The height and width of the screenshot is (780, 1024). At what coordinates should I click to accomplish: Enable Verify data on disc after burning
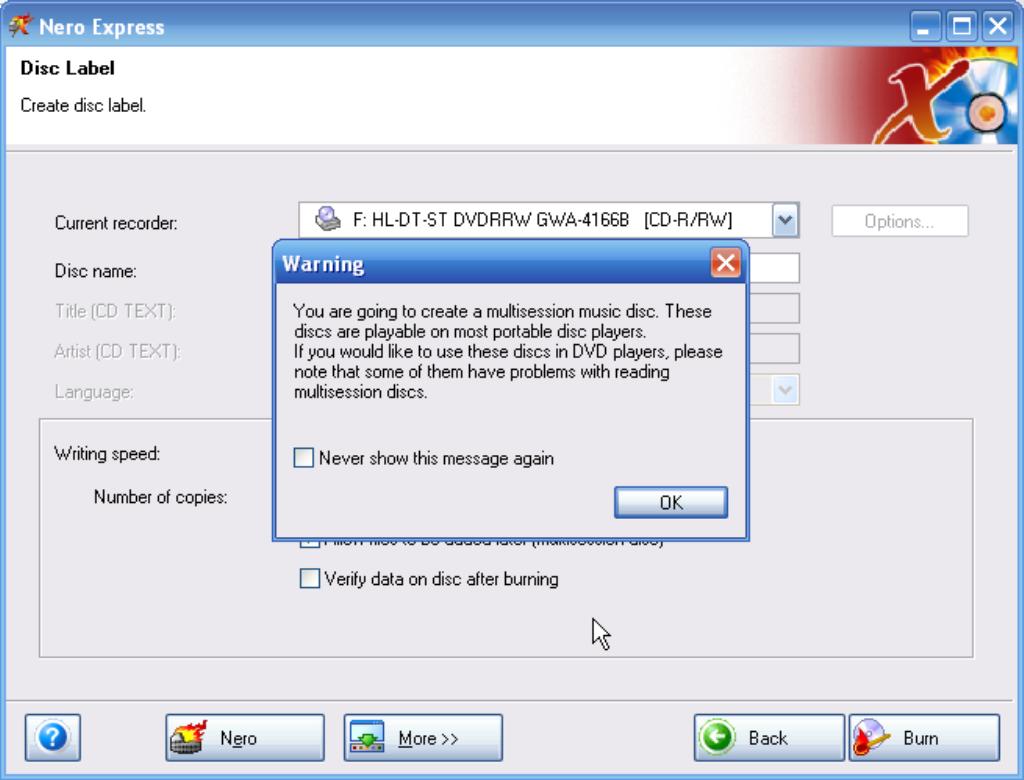(x=310, y=578)
